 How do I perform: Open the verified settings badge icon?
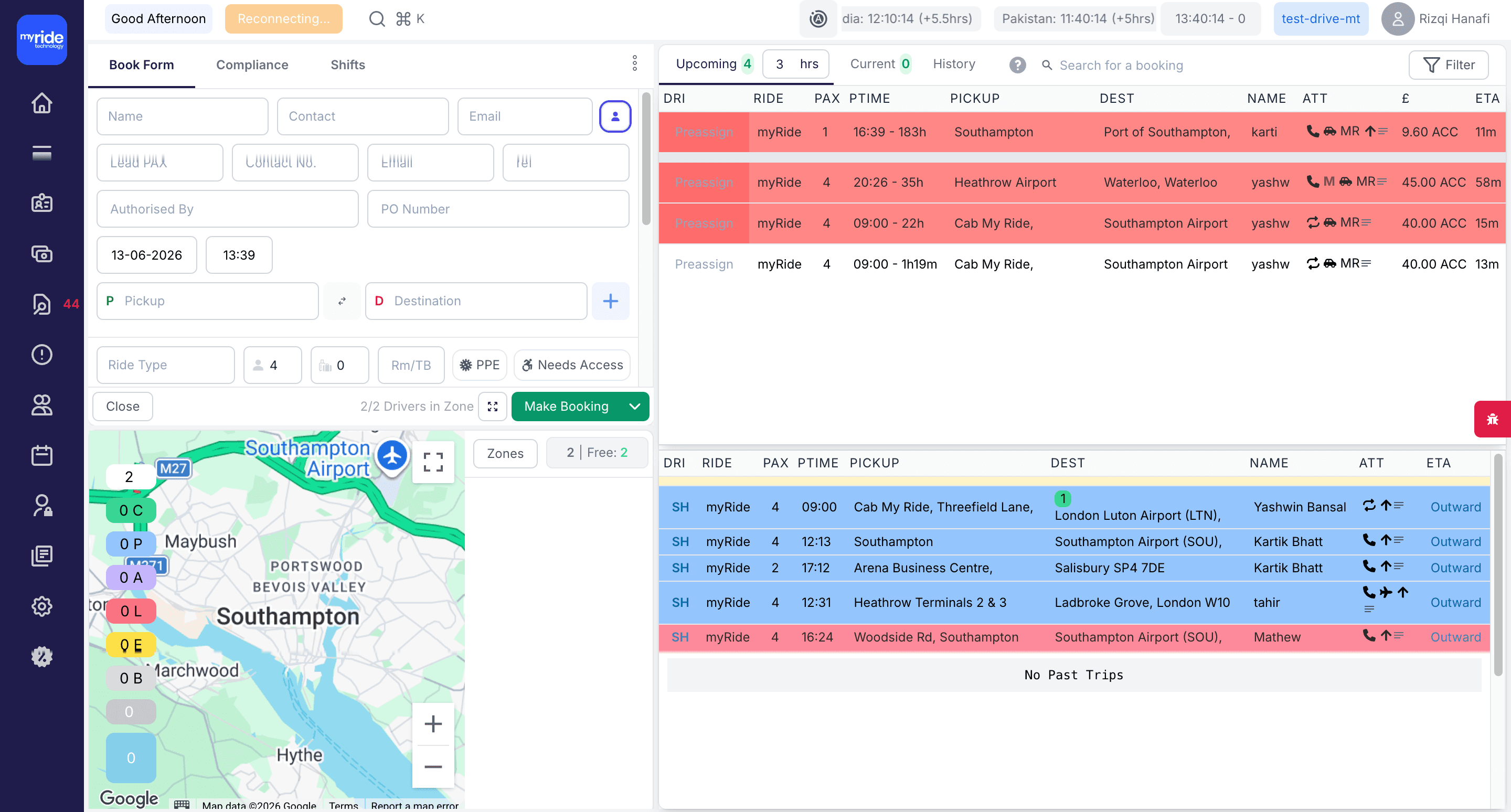pyautogui.click(x=41, y=656)
